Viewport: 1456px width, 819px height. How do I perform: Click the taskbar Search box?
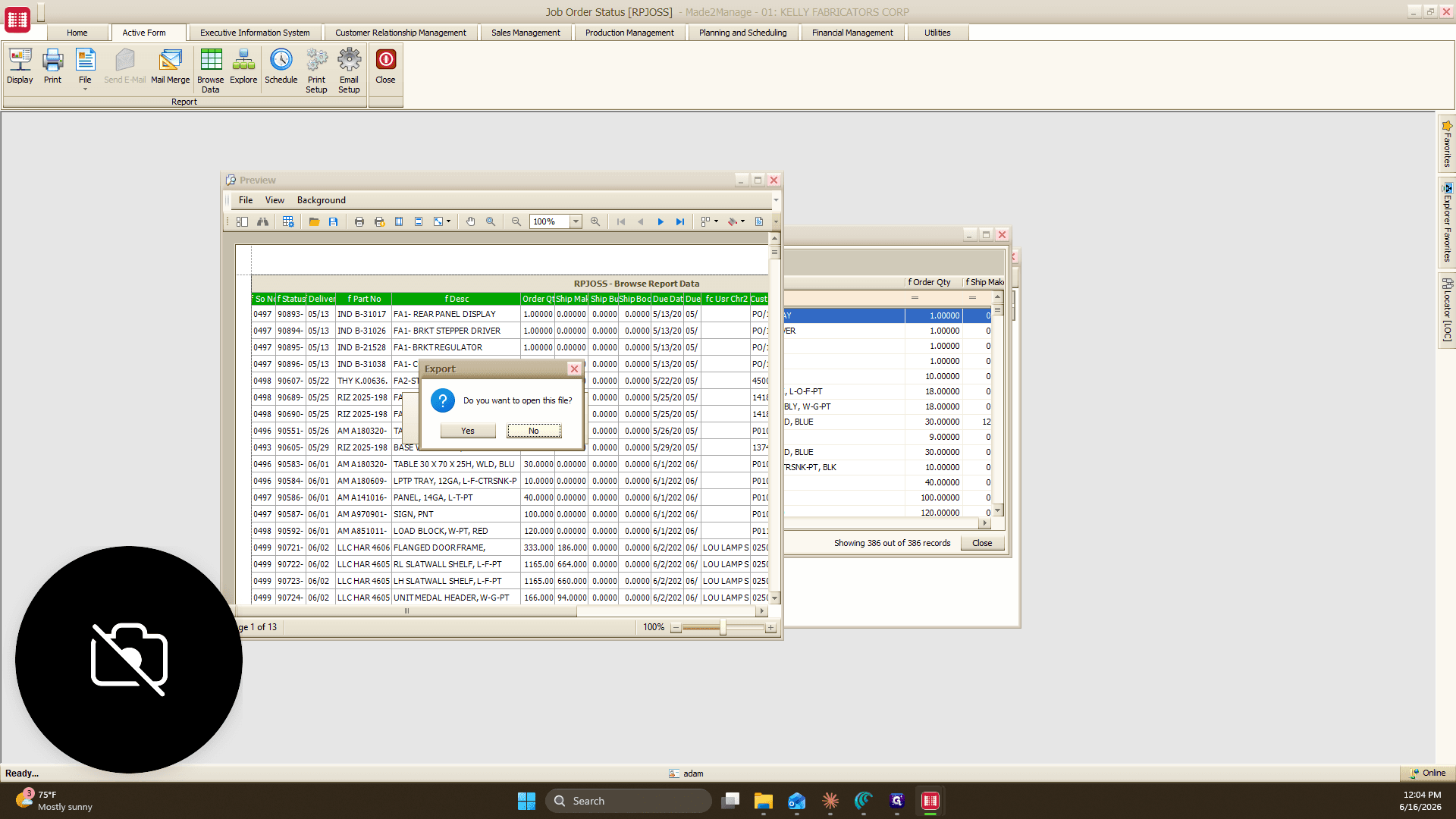tap(629, 801)
